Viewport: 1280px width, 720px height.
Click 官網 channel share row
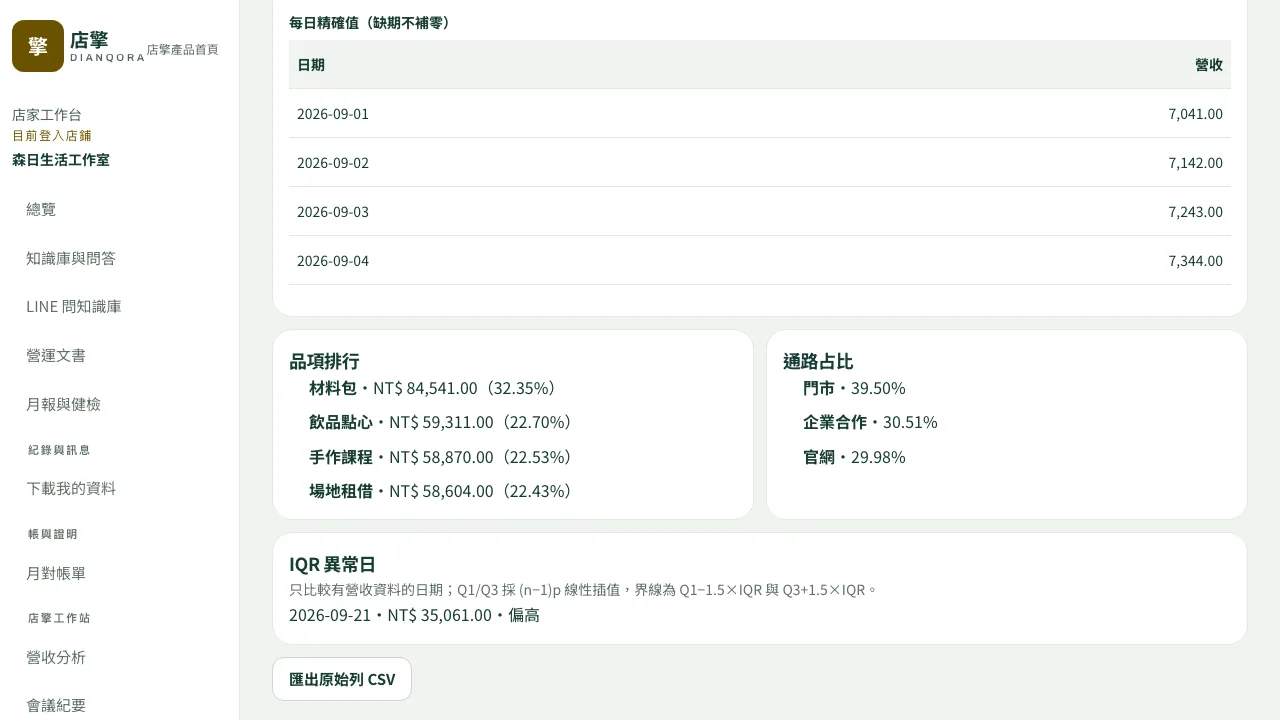pyautogui.click(x=854, y=457)
